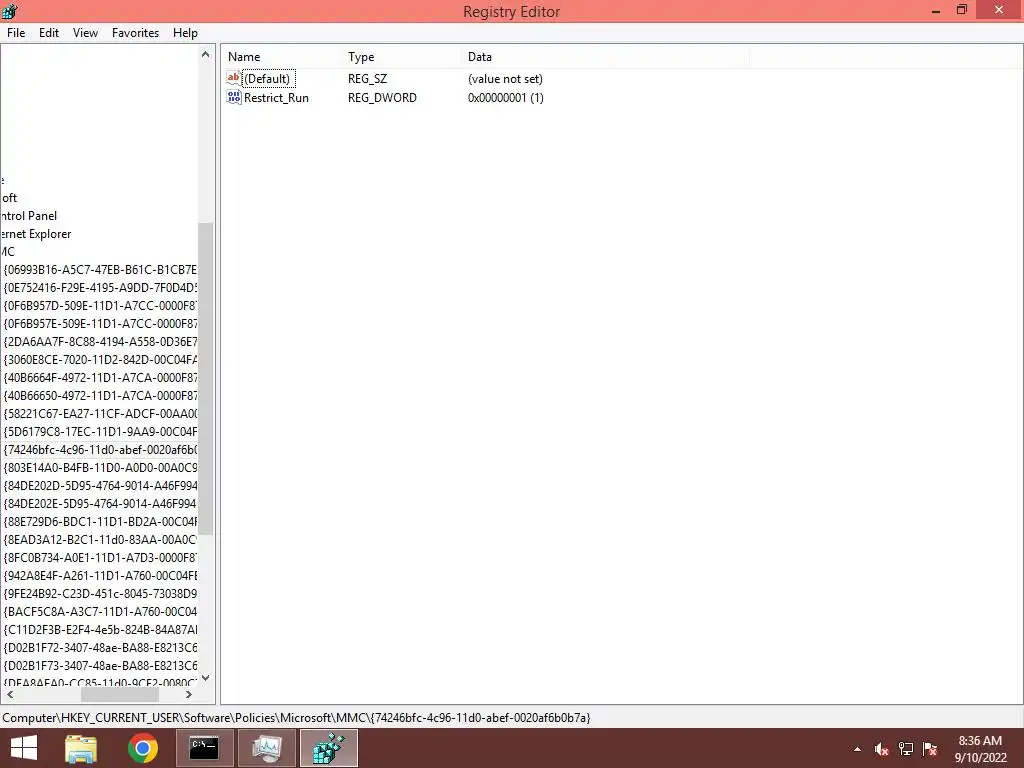Viewport: 1024px width, 768px height.
Task: Select the {9FE24B92-C23D-451c key
Action: click(100, 594)
